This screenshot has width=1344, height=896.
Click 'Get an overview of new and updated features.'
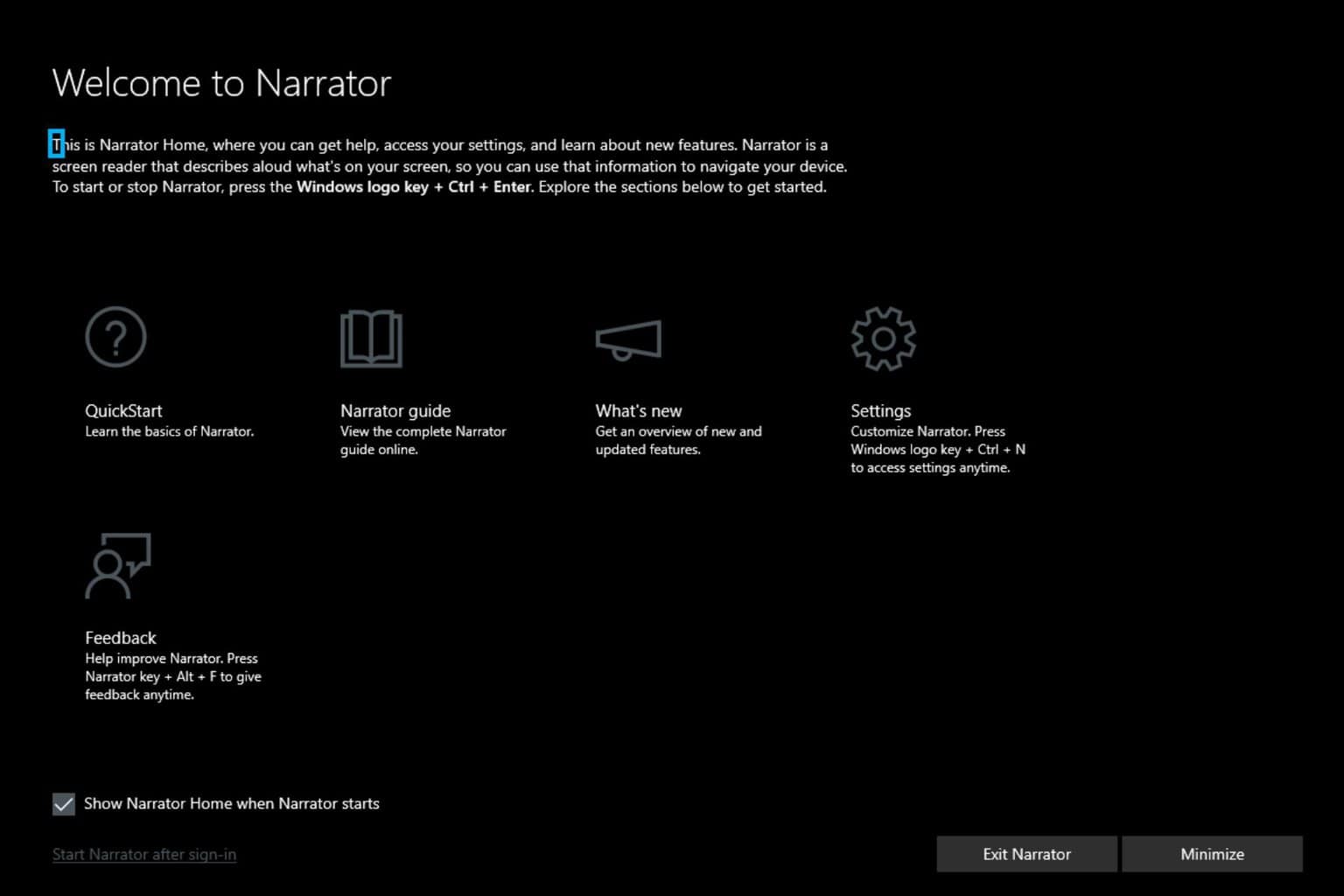point(679,440)
